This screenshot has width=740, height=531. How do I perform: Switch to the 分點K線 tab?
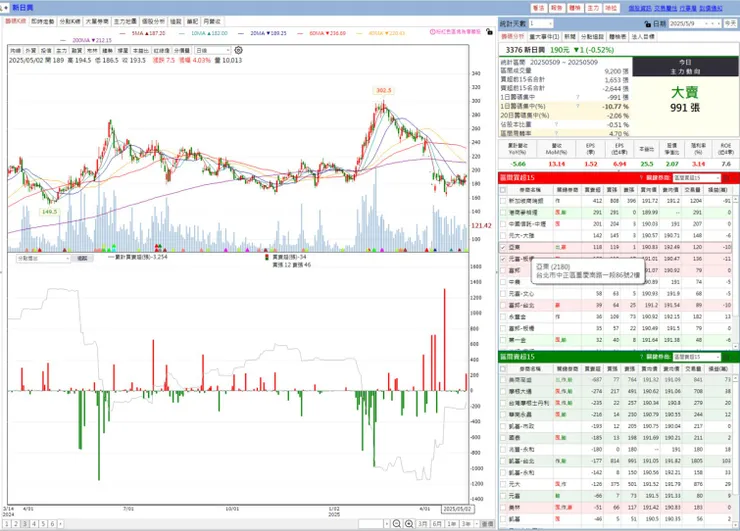(70, 22)
